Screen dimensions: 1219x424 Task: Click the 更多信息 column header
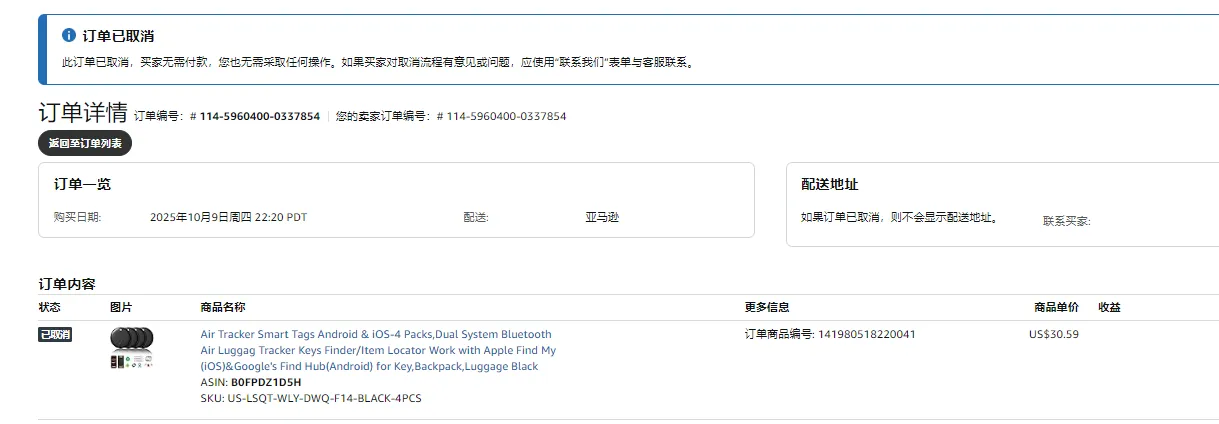coord(767,307)
